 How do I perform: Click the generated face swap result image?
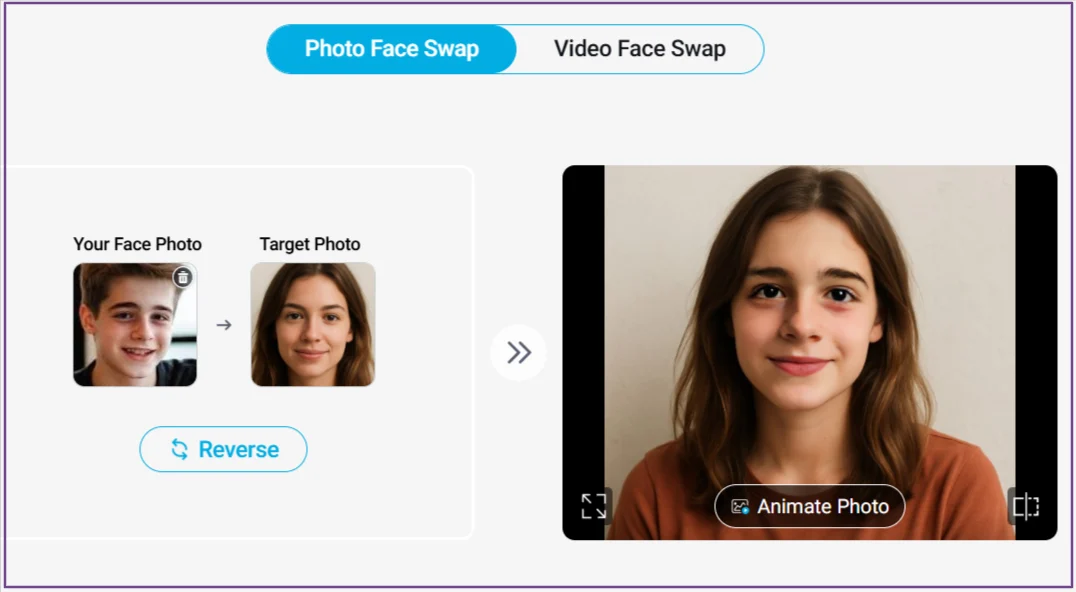(x=810, y=330)
